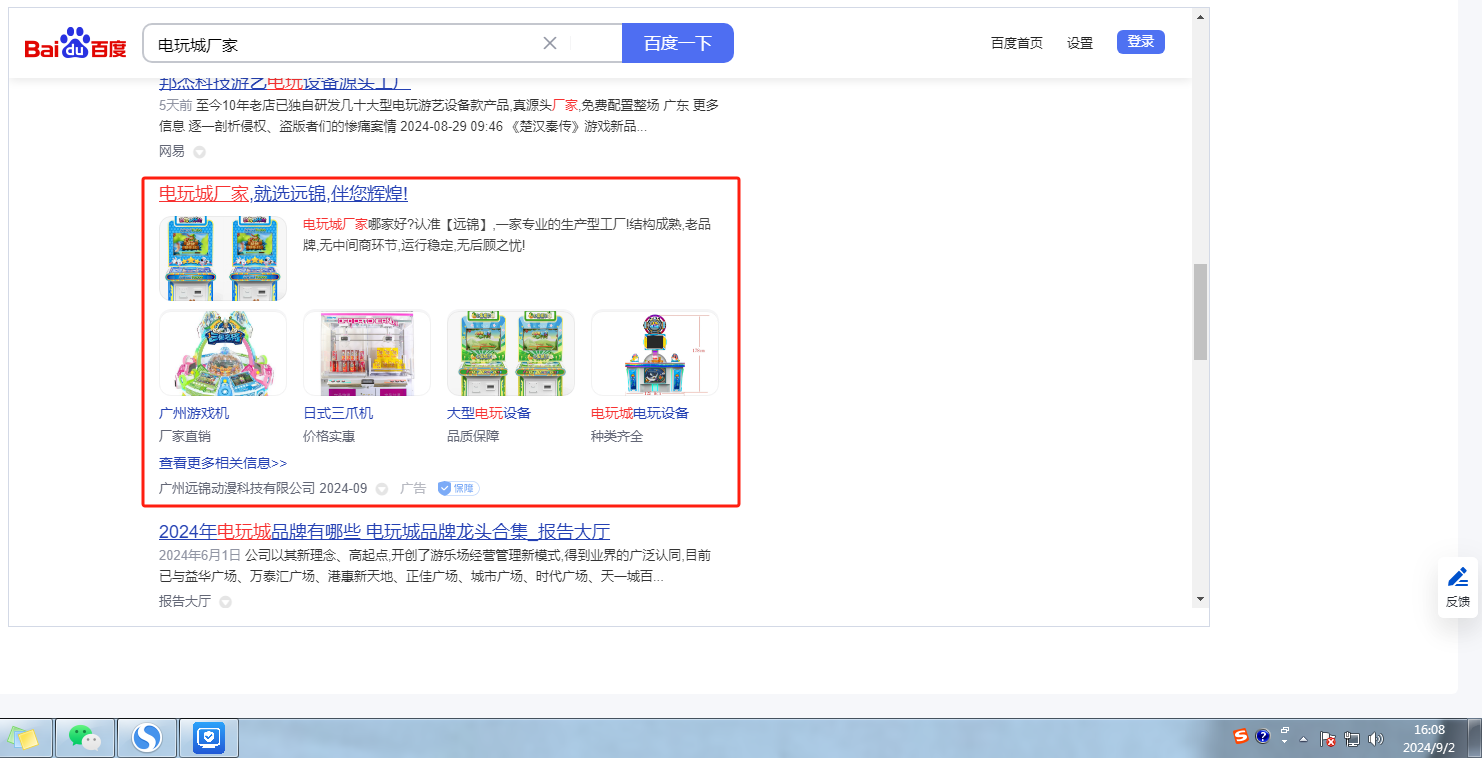Click the 电玩城电玩设备 link
The image size is (1482, 758).
coord(640,413)
